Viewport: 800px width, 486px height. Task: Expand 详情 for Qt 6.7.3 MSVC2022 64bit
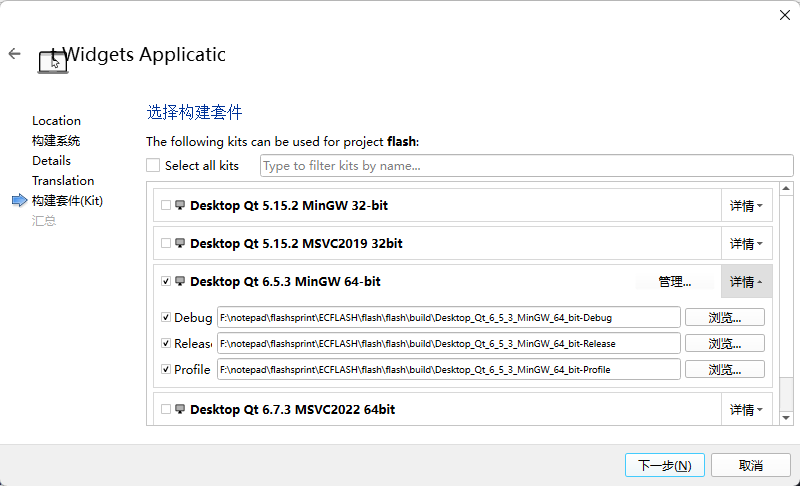point(746,410)
